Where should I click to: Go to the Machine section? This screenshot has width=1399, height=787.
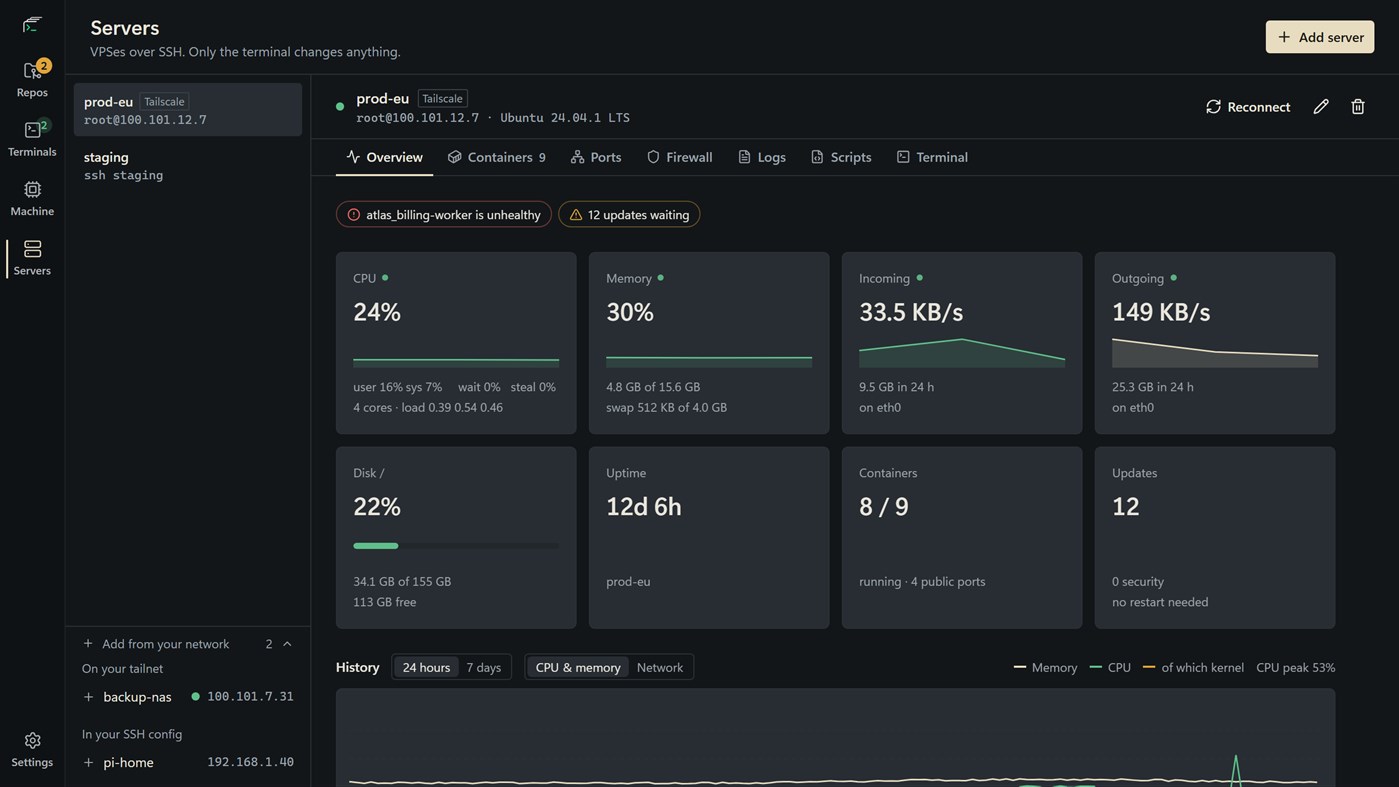click(x=32, y=198)
